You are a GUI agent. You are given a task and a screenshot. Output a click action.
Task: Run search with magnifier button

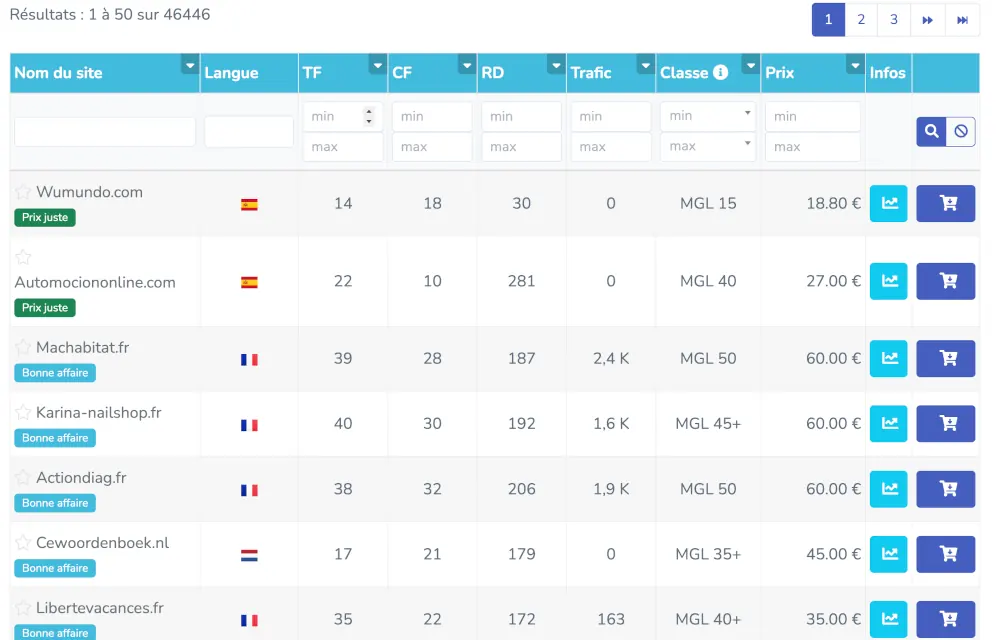click(x=931, y=131)
